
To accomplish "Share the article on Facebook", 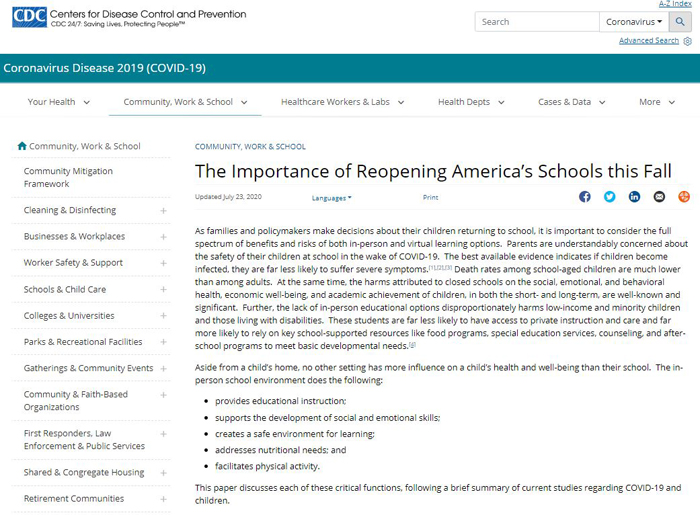I will tap(584, 196).
